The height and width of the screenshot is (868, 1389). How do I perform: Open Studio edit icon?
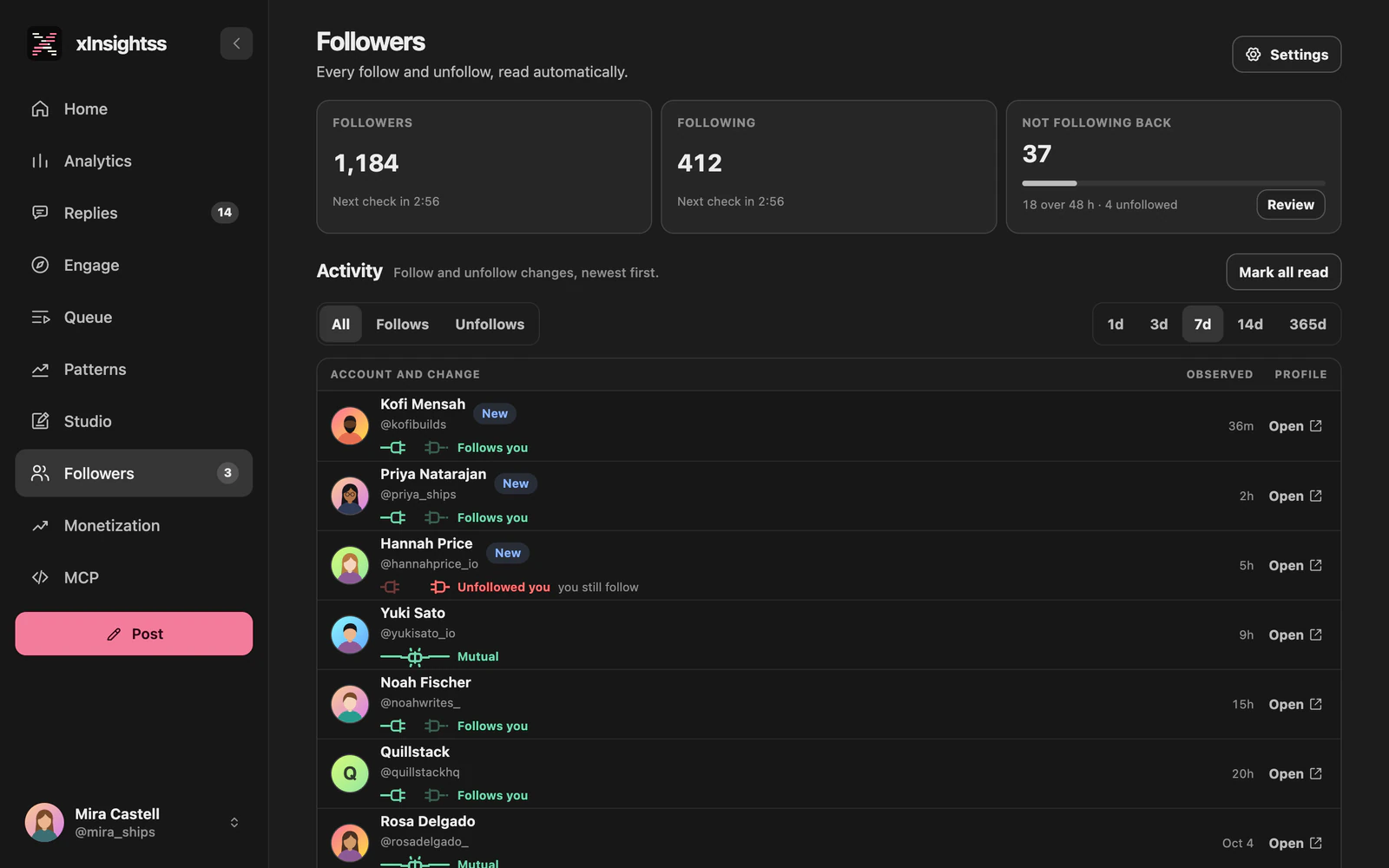[40, 421]
